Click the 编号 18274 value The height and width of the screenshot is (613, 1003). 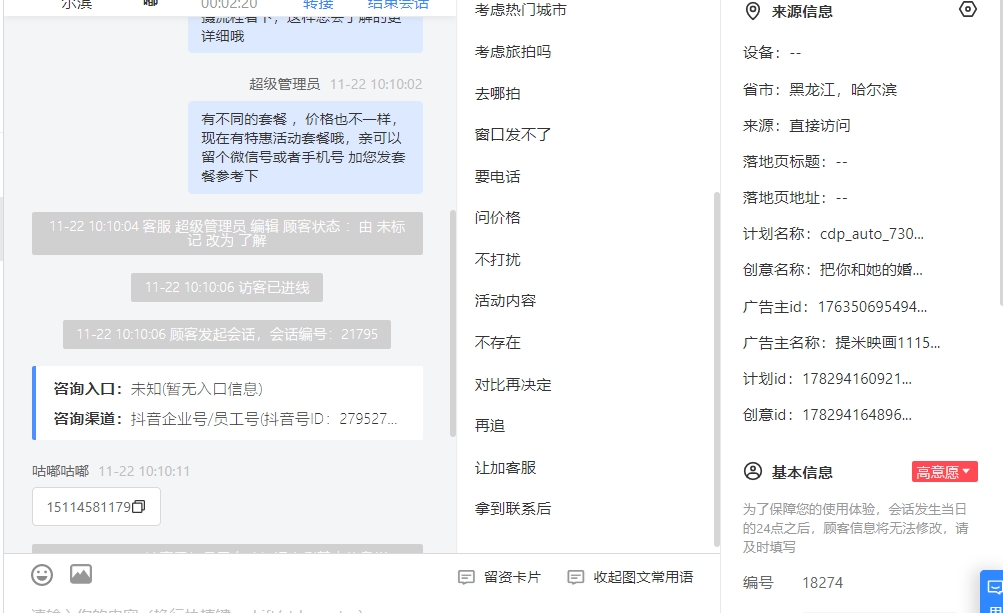pyautogui.click(x=822, y=583)
